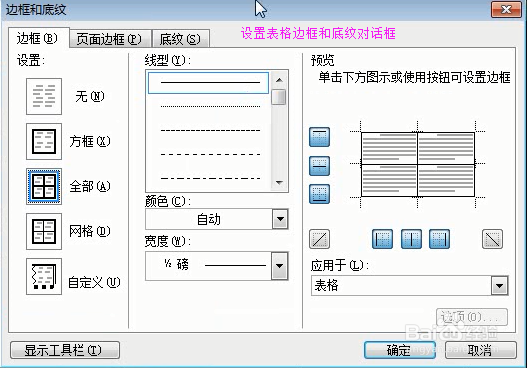Switch to the 页面边框 tab
The height and width of the screenshot is (368, 528).
[x=110, y=39]
